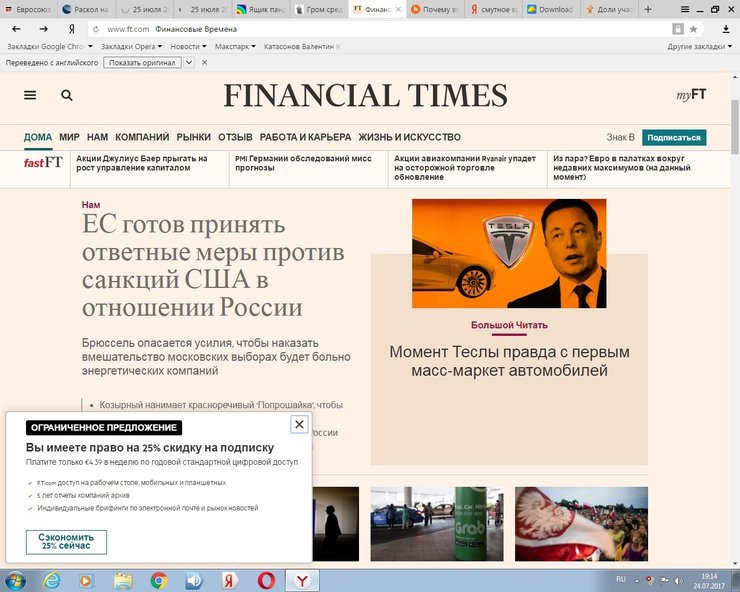Expand the Новости bookmarks folder
Image resolution: width=740 pixels, height=592 pixels.
pyautogui.click(x=187, y=47)
